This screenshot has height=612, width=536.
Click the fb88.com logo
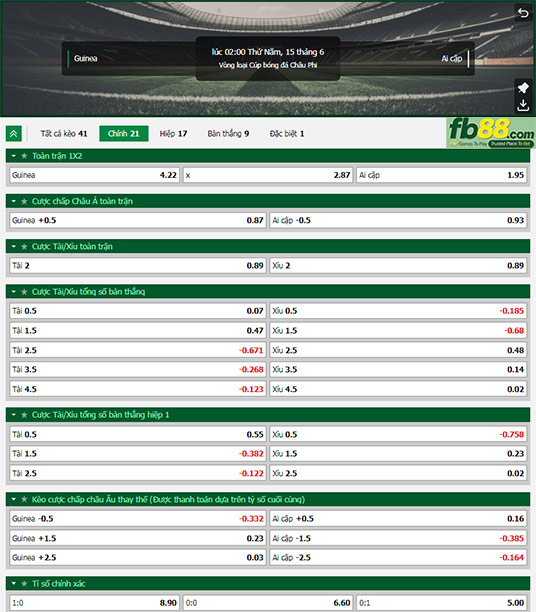(x=491, y=133)
